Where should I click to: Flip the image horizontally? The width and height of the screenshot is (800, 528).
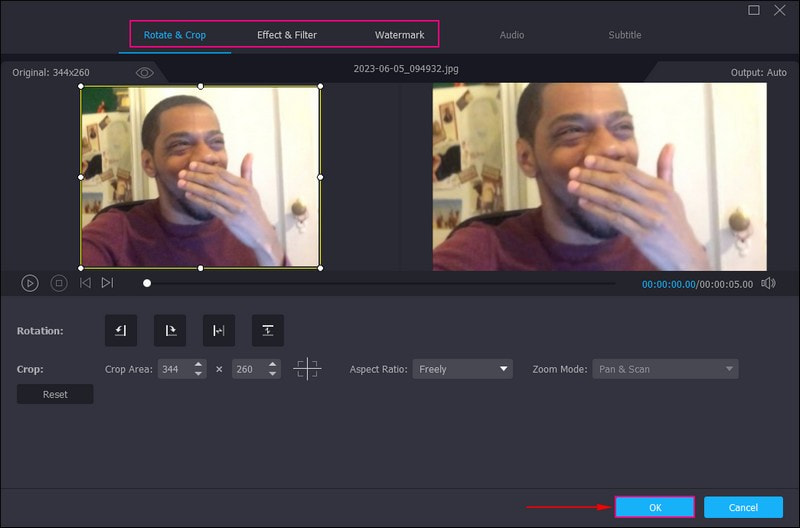pyautogui.click(x=219, y=330)
